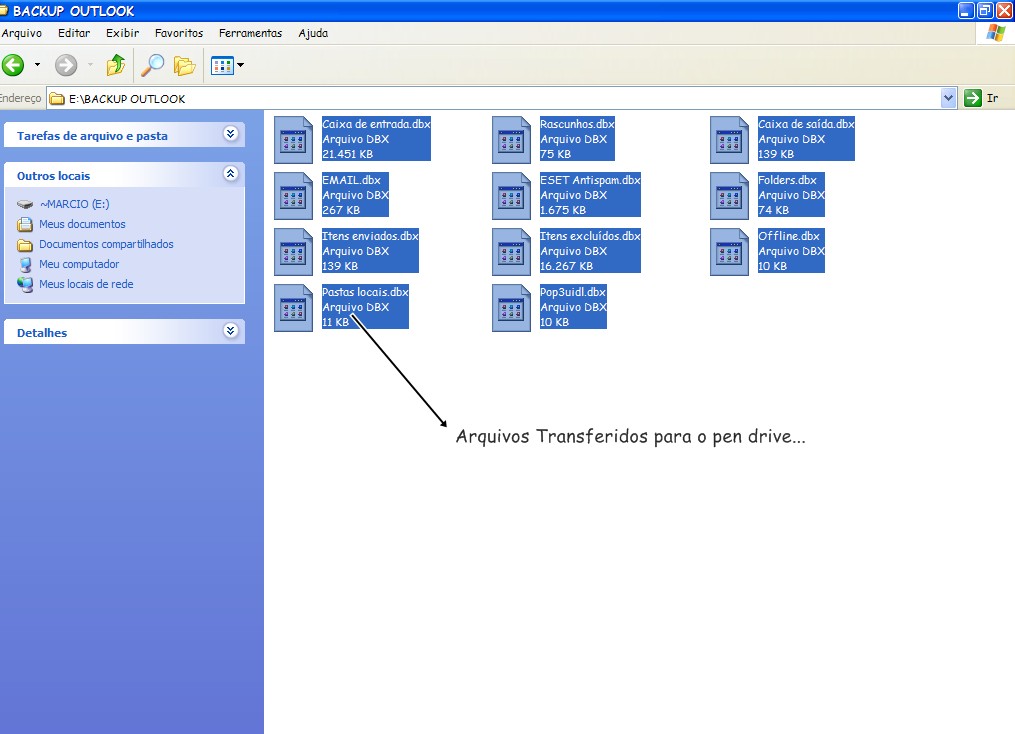1015x734 pixels.
Task: Open the Forward button history dropdown arrow
Action: pyautogui.click(x=90, y=65)
